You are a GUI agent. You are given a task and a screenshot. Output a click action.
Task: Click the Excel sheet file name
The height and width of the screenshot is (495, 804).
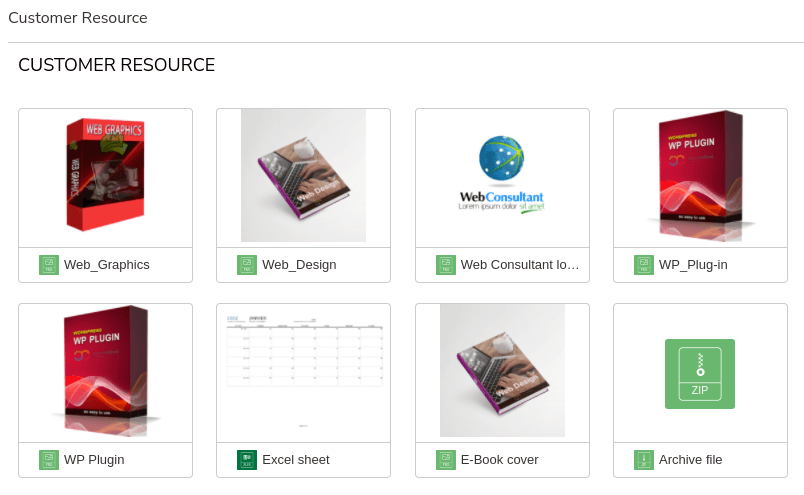(296, 460)
